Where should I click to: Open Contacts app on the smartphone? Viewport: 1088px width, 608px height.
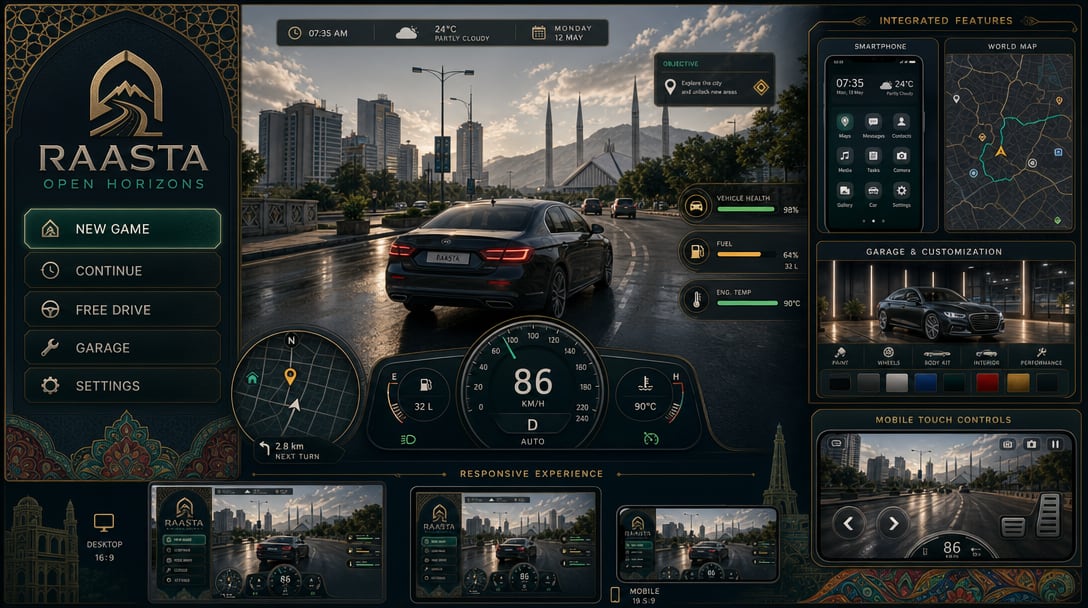pos(901,121)
